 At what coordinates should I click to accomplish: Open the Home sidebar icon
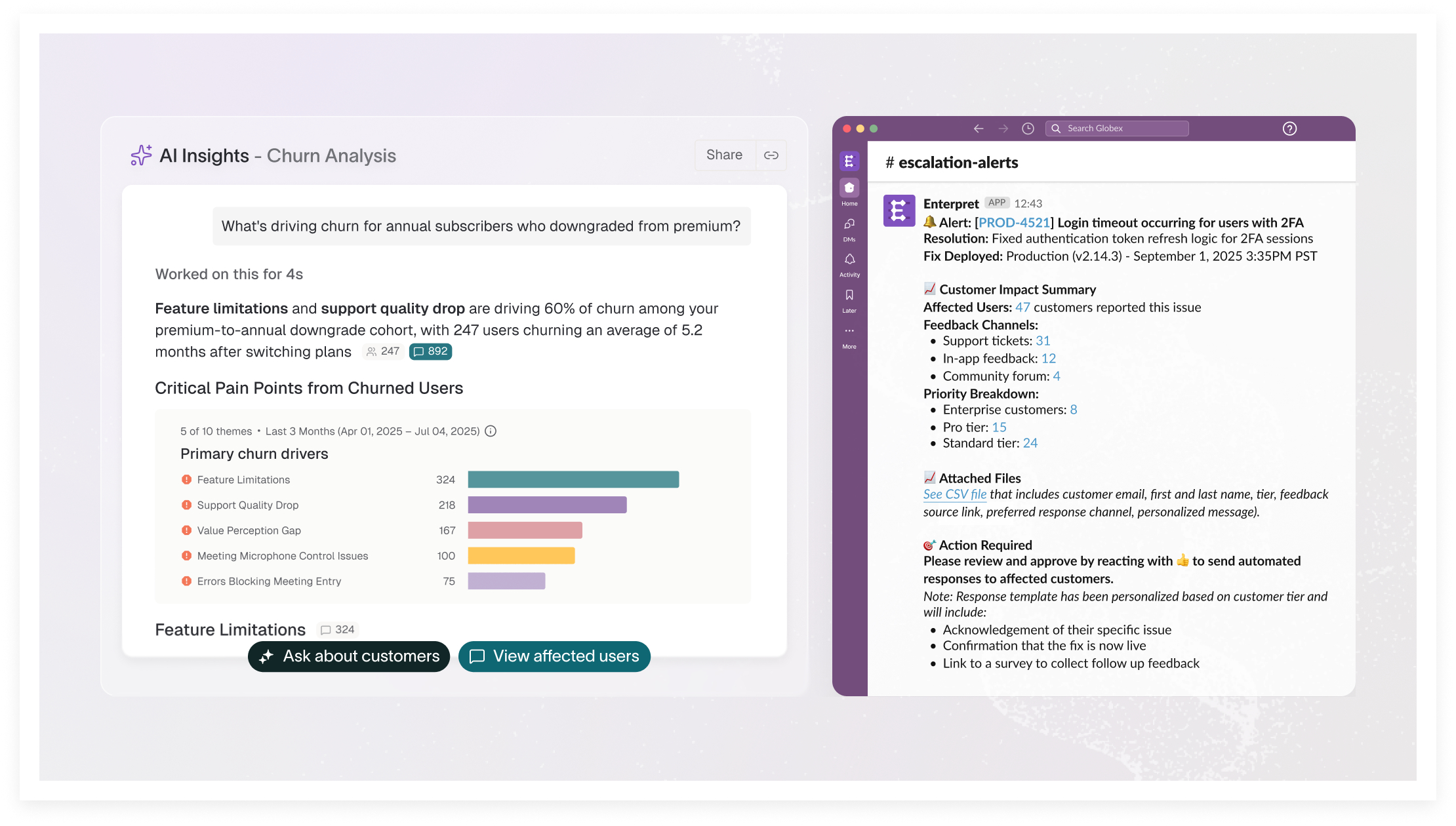pyautogui.click(x=849, y=189)
